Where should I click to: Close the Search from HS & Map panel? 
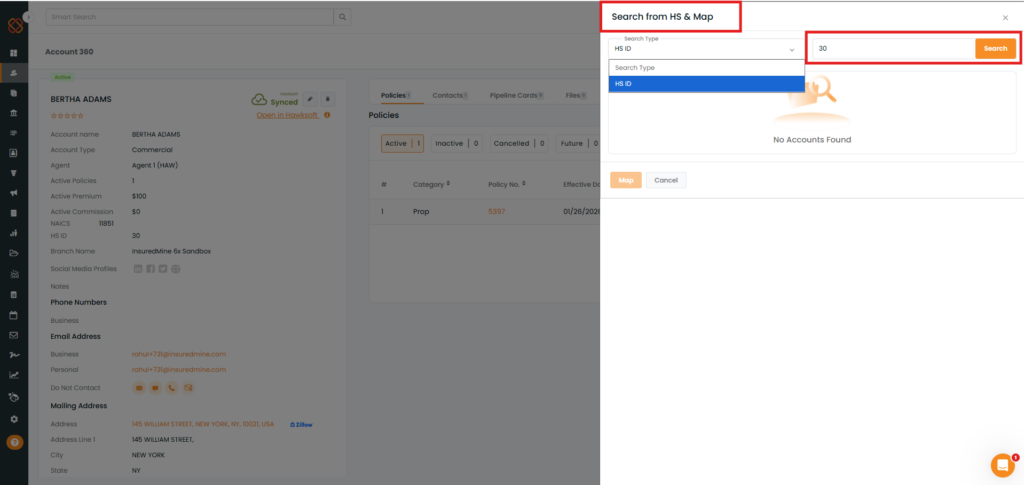[1005, 18]
